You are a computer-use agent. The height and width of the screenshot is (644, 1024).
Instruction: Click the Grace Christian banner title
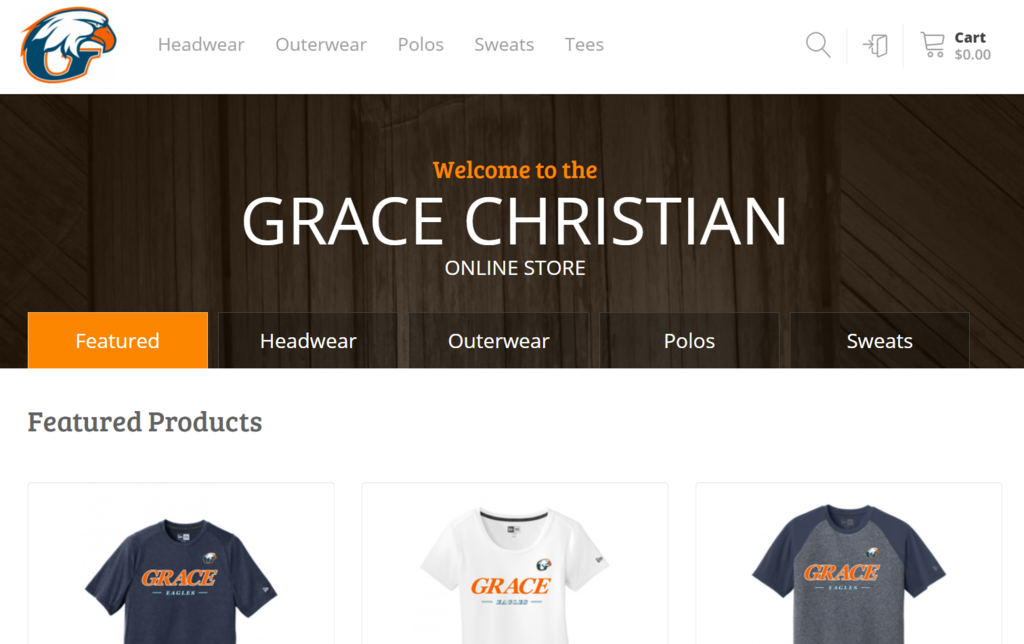515,221
